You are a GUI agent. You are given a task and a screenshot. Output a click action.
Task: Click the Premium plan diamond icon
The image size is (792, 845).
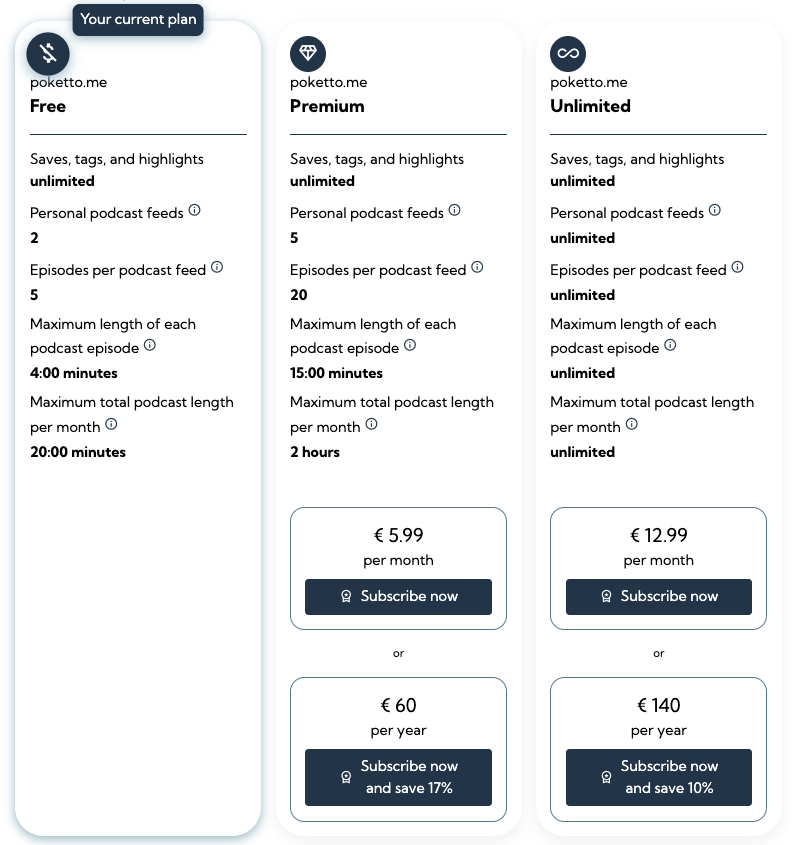[x=308, y=53]
